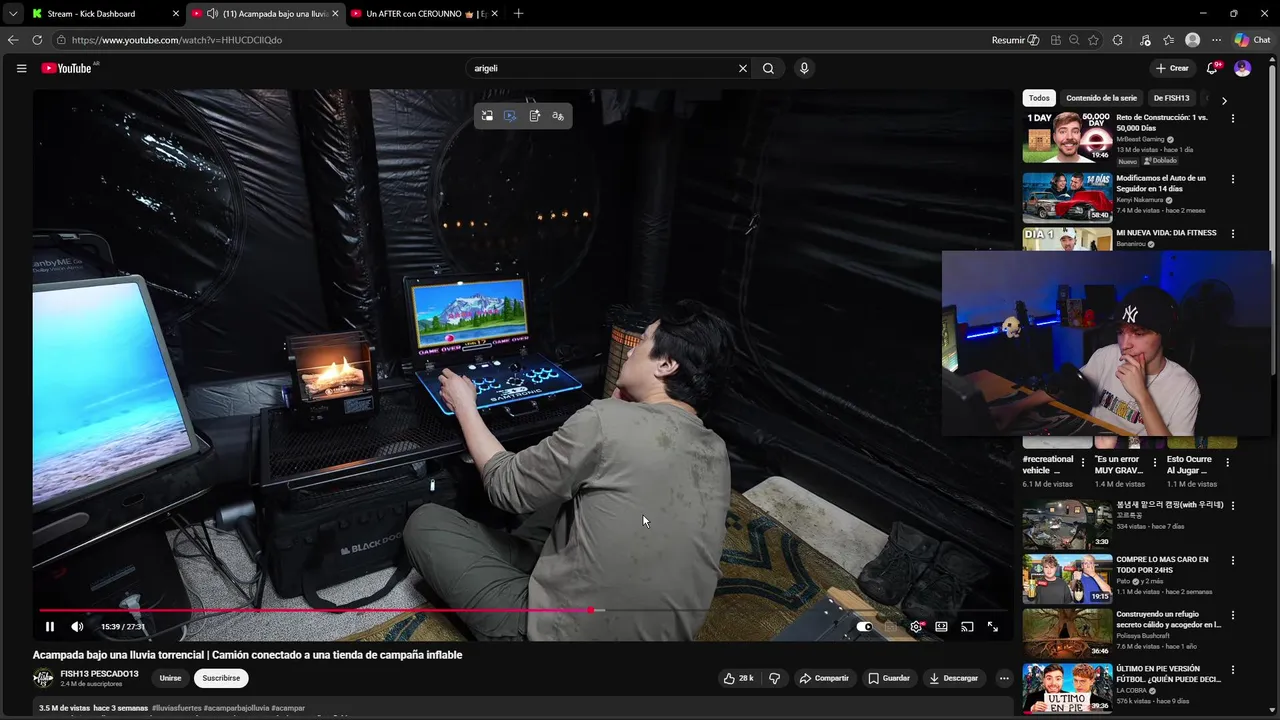Pause the video
Screen dimensions: 1280x720
coord(49,627)
